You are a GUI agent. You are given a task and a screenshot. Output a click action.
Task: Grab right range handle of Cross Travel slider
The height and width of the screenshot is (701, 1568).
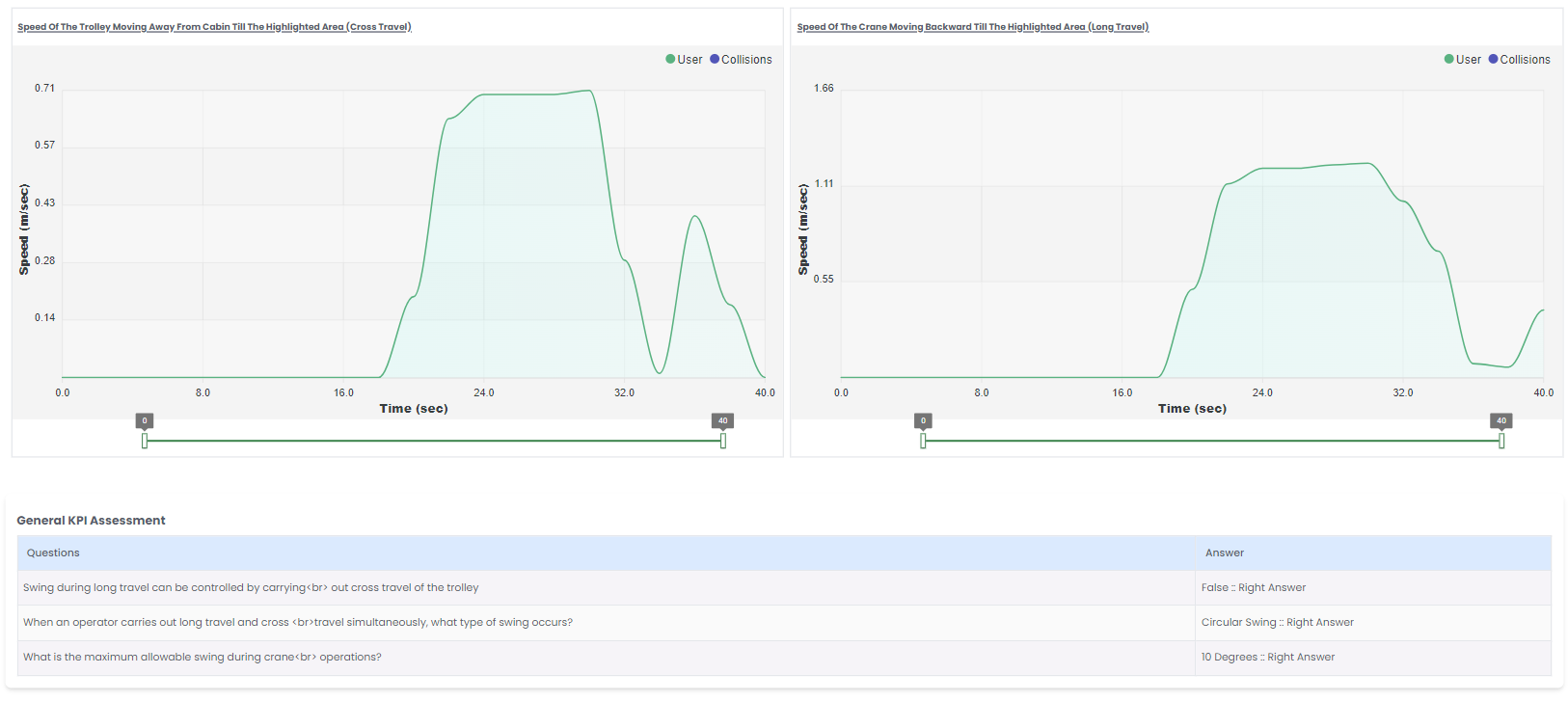pyautogui.click(x=723, y=441)
